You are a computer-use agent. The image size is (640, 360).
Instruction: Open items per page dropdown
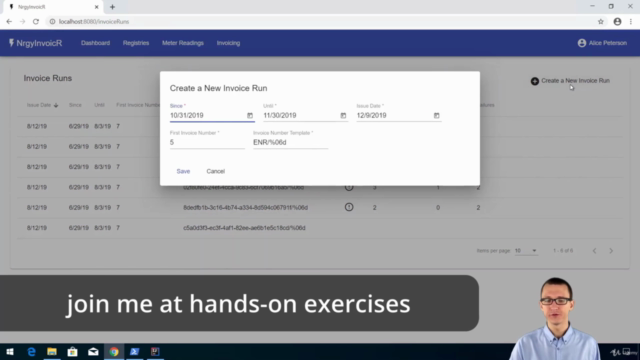tap(526, 251)
